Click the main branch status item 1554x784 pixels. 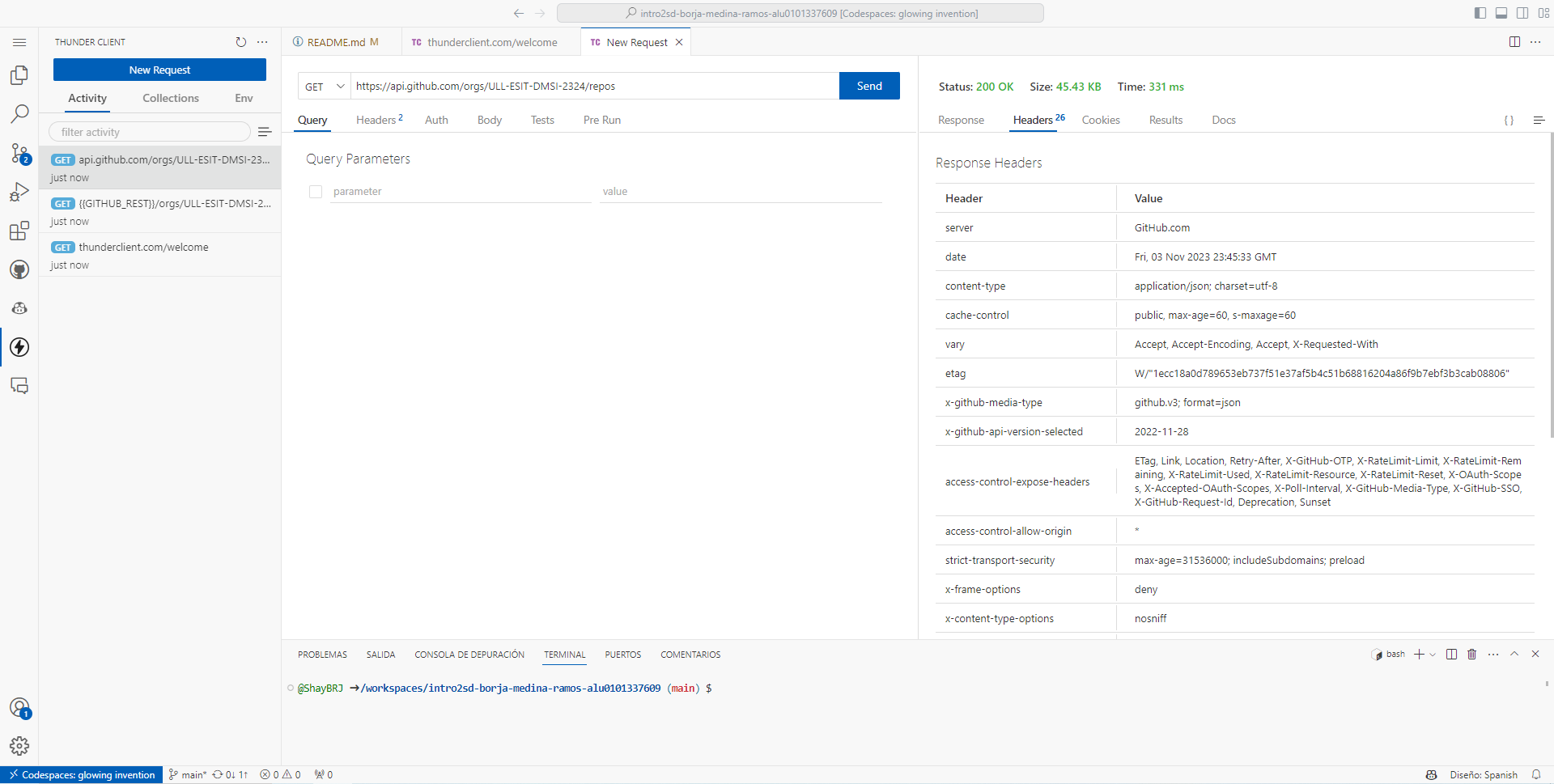(x=188, y=775)
